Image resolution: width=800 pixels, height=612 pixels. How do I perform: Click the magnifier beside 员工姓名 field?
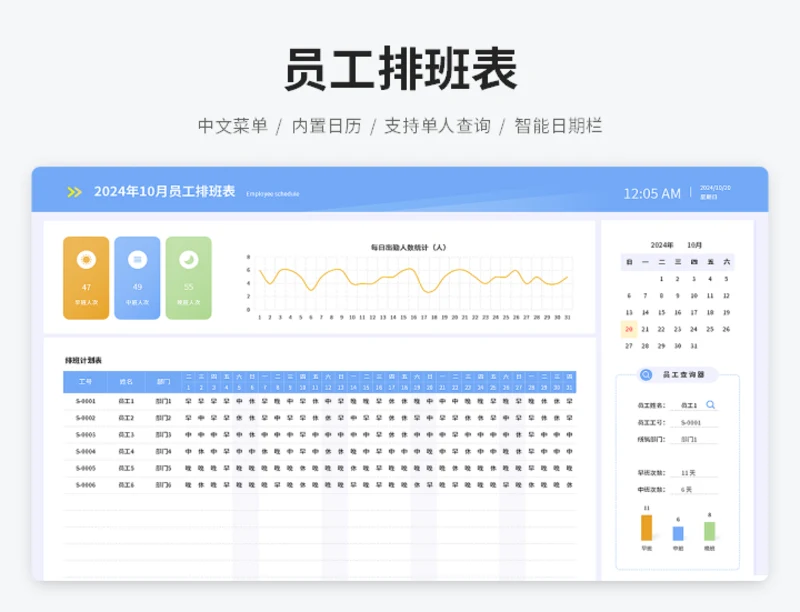tap(710, 405)
